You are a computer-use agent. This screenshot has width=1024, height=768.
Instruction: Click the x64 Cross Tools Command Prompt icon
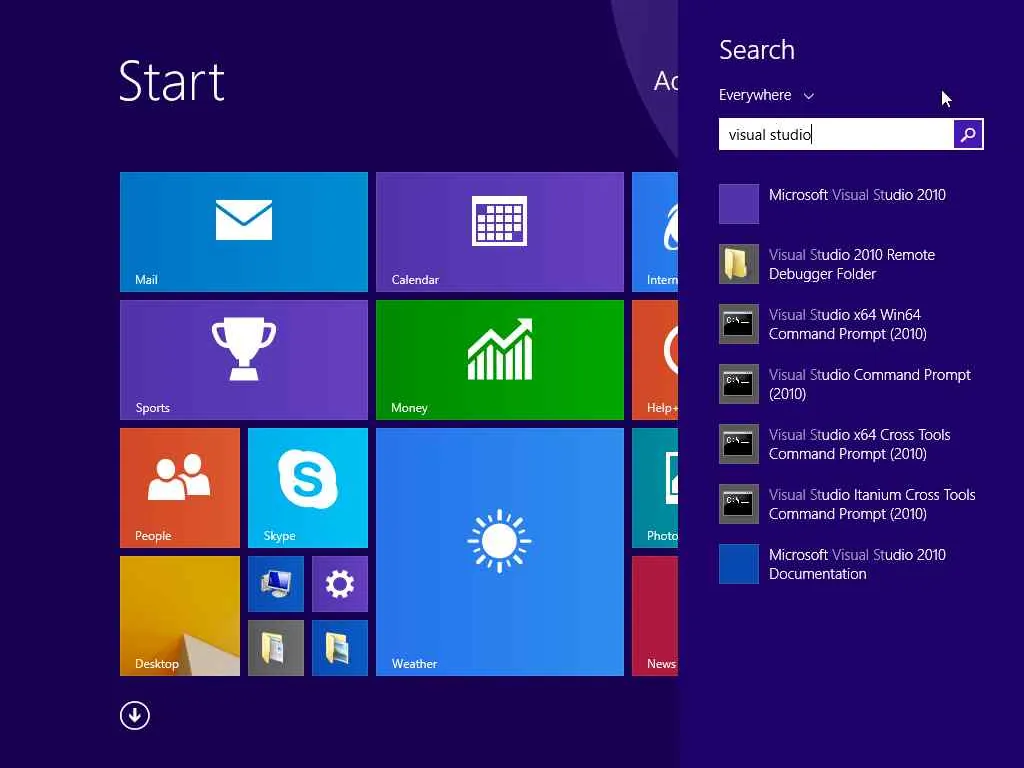[x=739, y=444]
